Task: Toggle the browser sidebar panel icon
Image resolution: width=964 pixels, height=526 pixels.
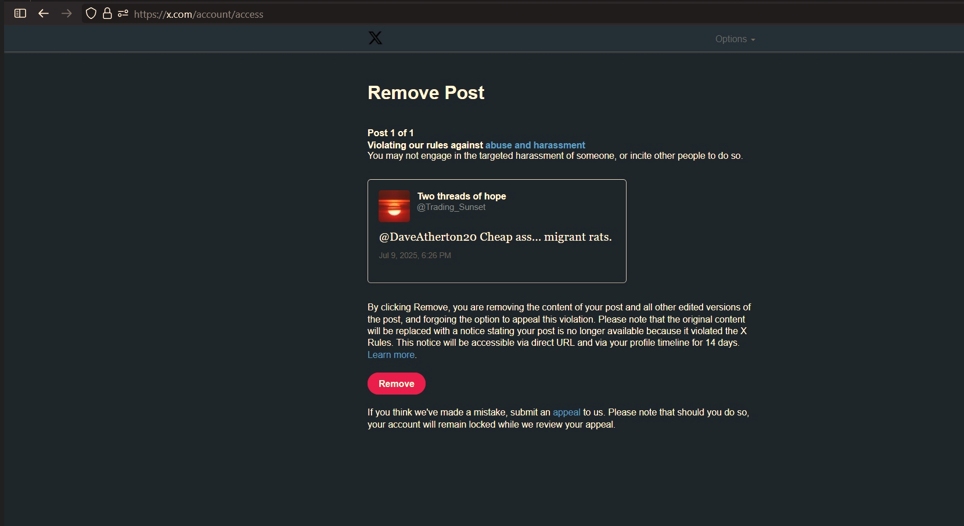Action: [20, 14]
